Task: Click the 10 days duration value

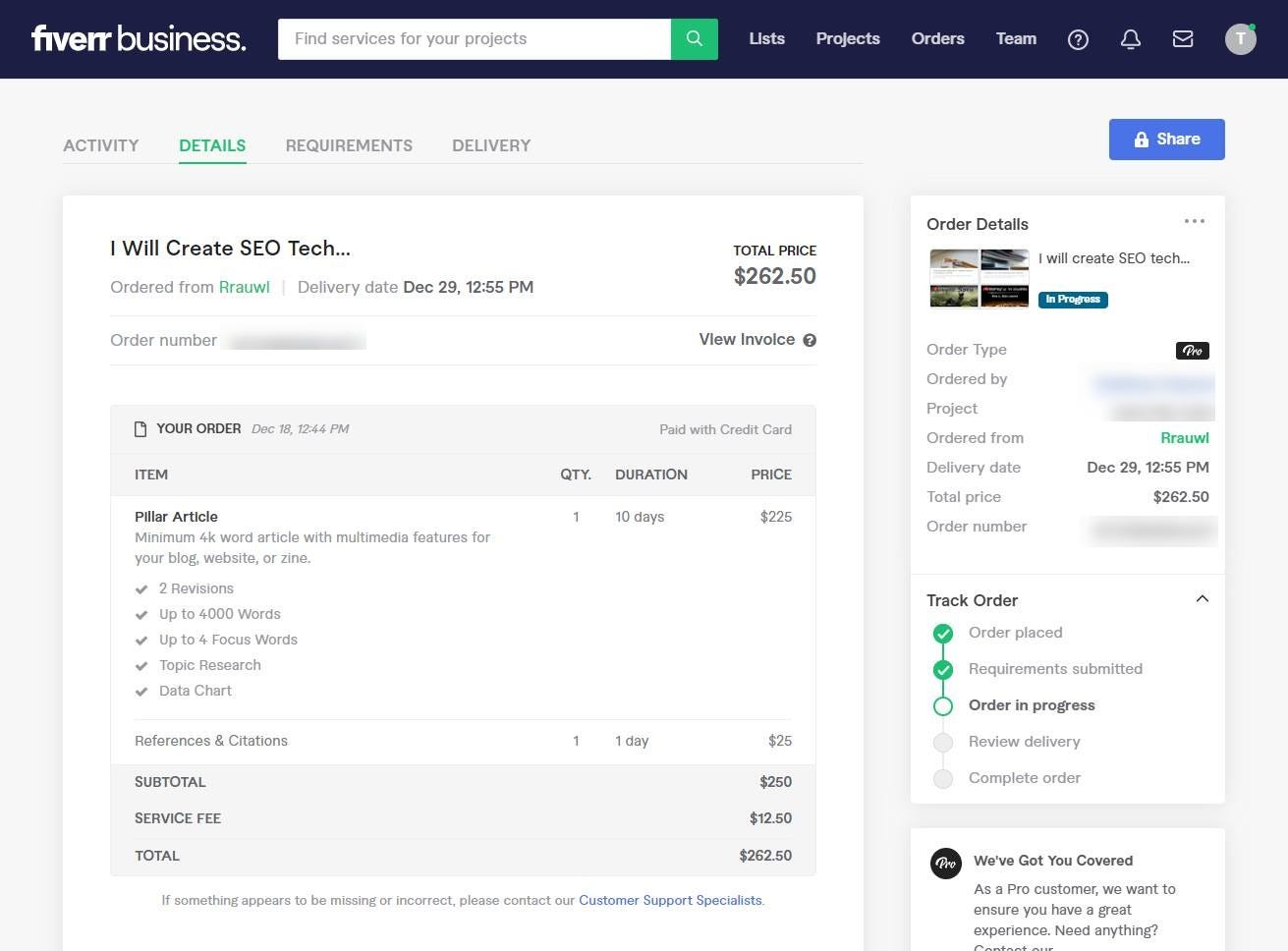Action: pyautogui.click(x=640, y=517)
